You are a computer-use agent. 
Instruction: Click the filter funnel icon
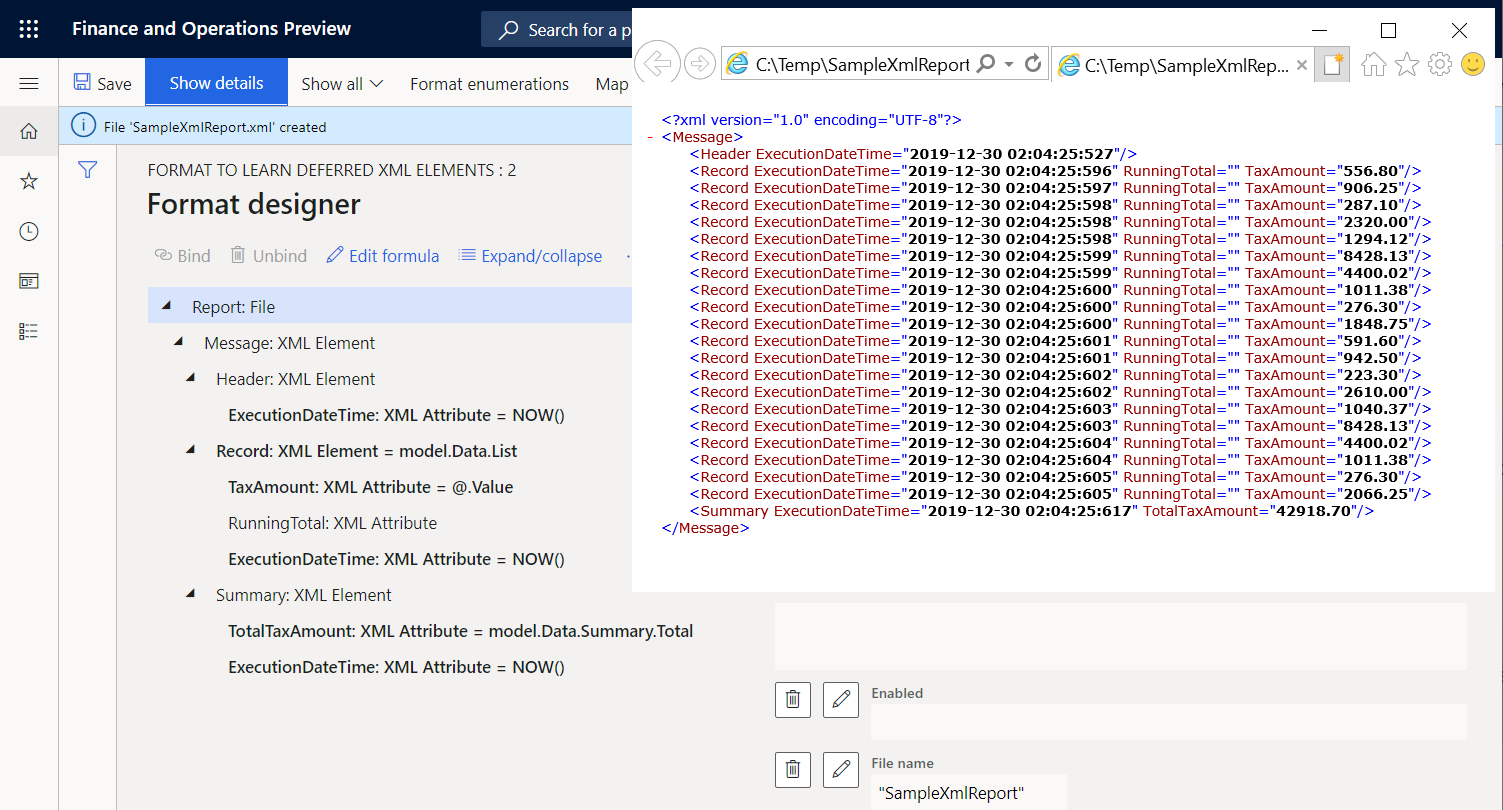(88, 170)
